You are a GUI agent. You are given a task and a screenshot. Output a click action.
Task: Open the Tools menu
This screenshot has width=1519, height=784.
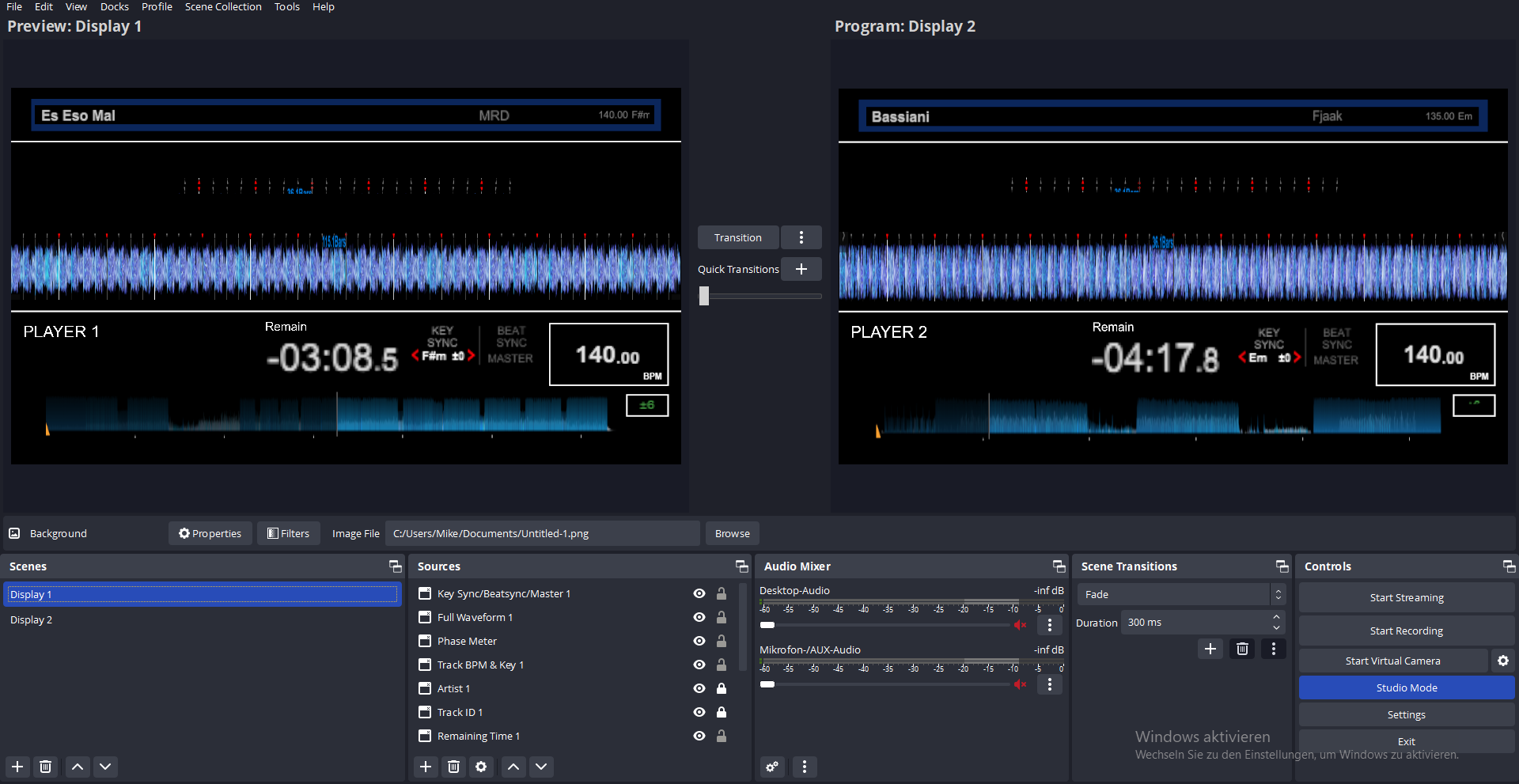287,6
